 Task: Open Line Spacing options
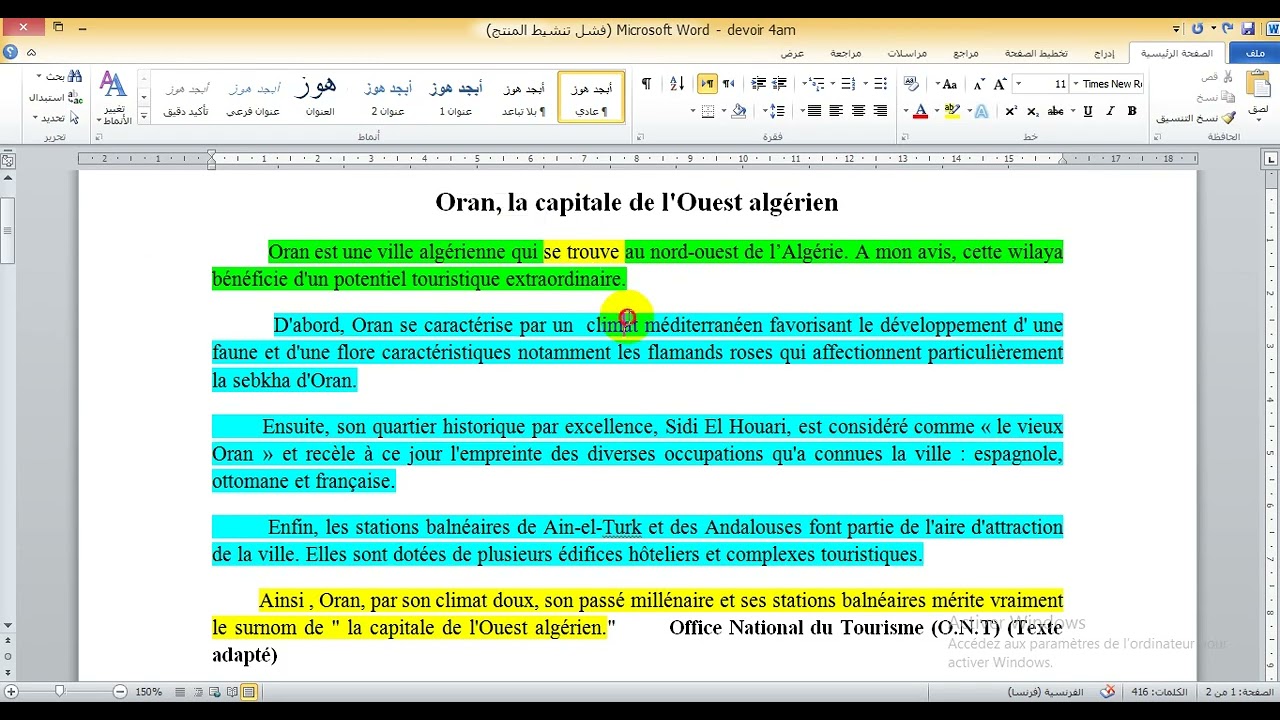[x=775, y=111]
